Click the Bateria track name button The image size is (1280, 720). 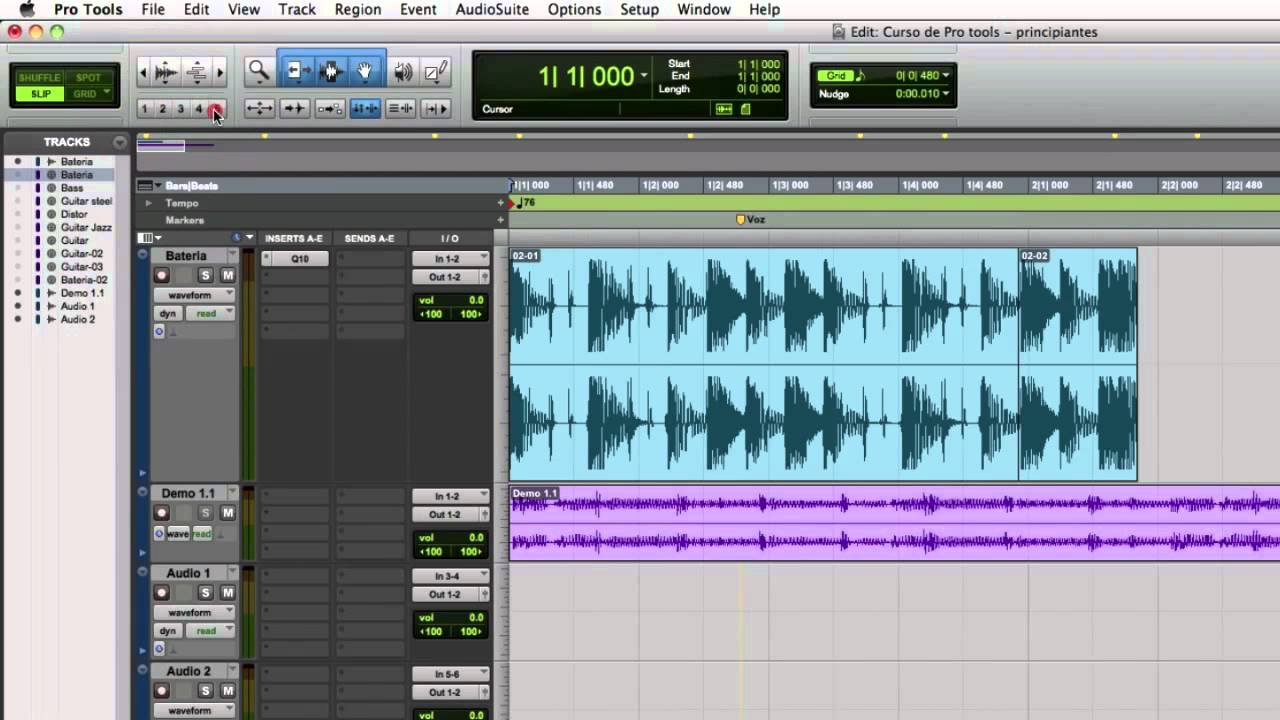(x=188, y=256)
